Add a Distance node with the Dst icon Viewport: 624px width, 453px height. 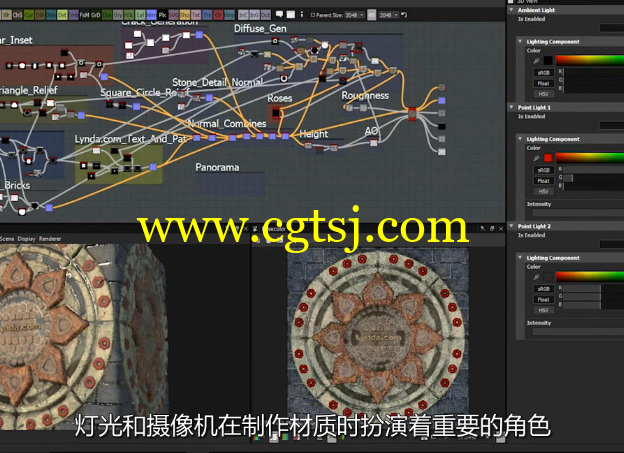coord(62,15)
